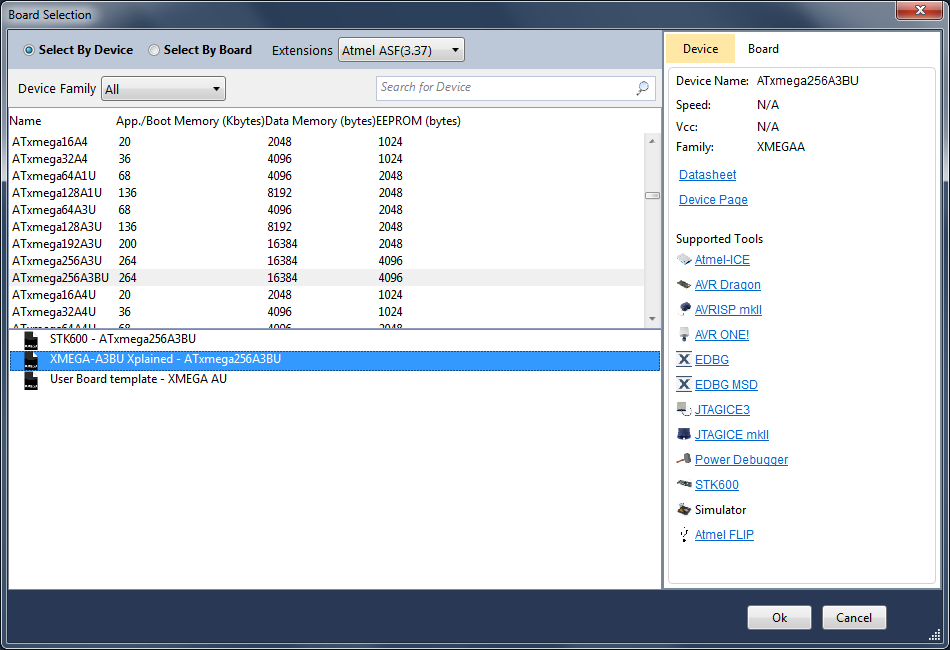Open the EDBG link

coord(712,359)
